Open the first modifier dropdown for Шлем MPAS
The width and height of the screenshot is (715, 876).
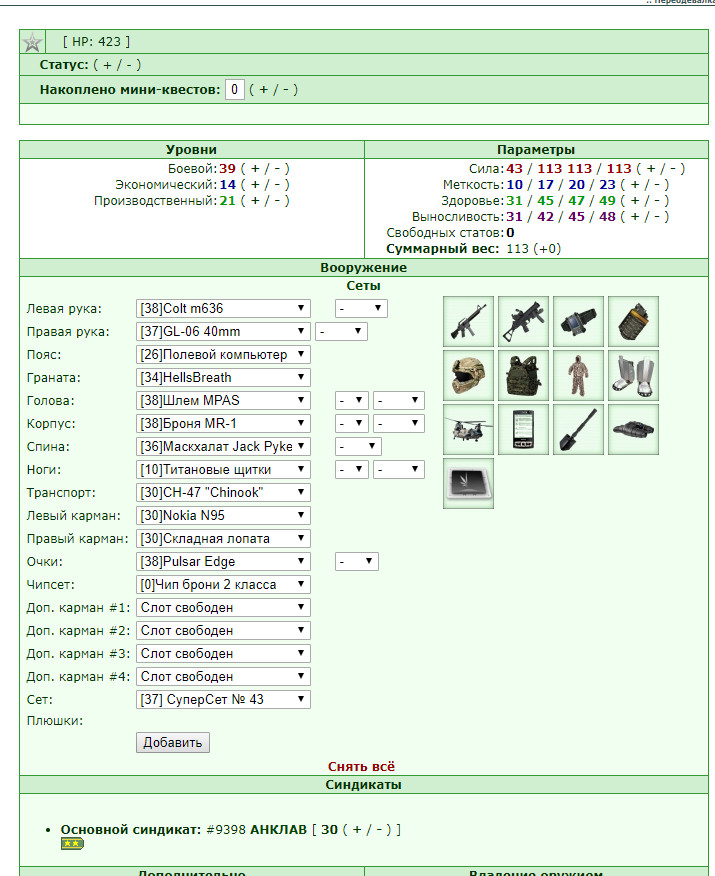coord(352,400)
